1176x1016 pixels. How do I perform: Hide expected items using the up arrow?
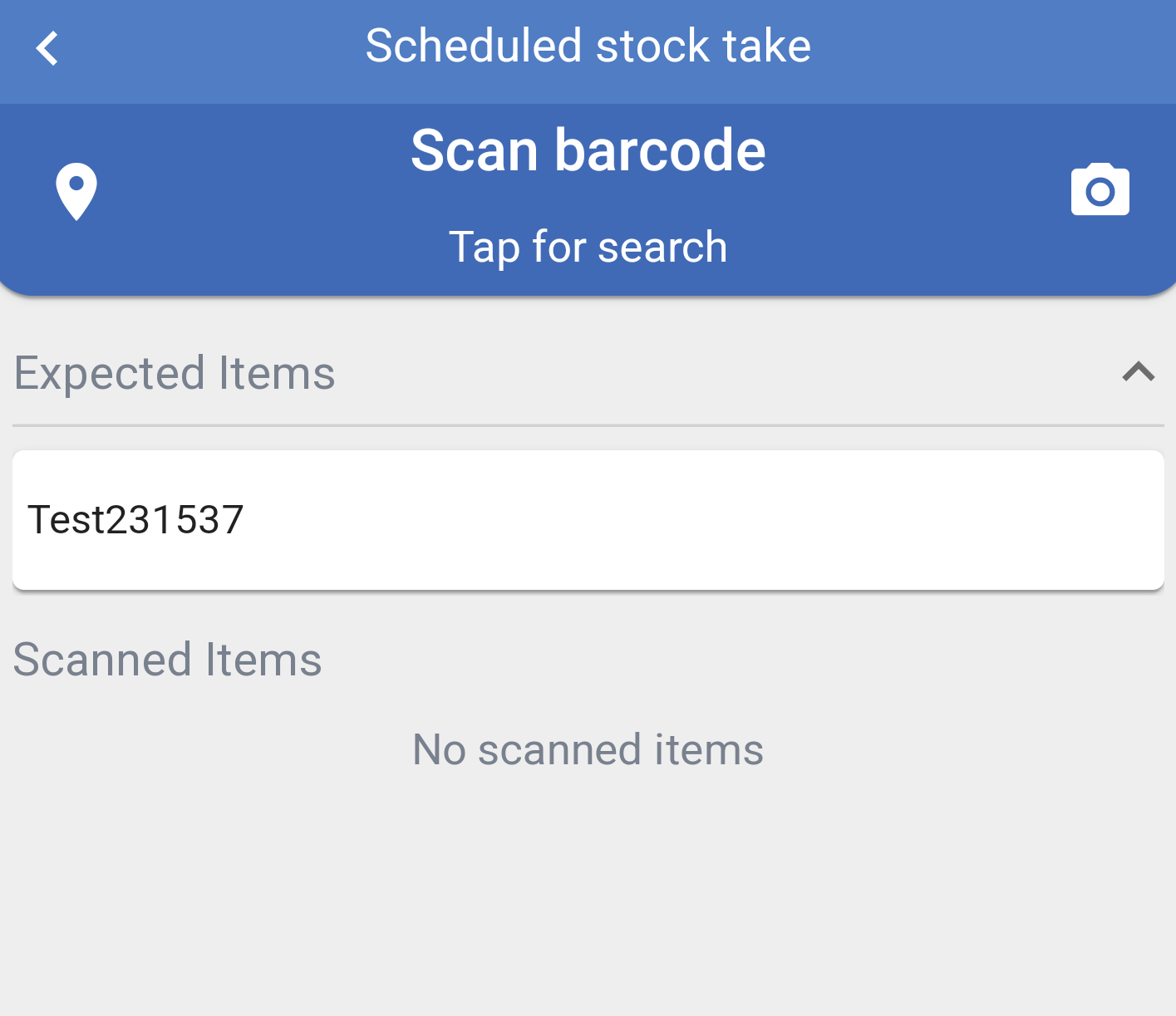click(1138, 371)
